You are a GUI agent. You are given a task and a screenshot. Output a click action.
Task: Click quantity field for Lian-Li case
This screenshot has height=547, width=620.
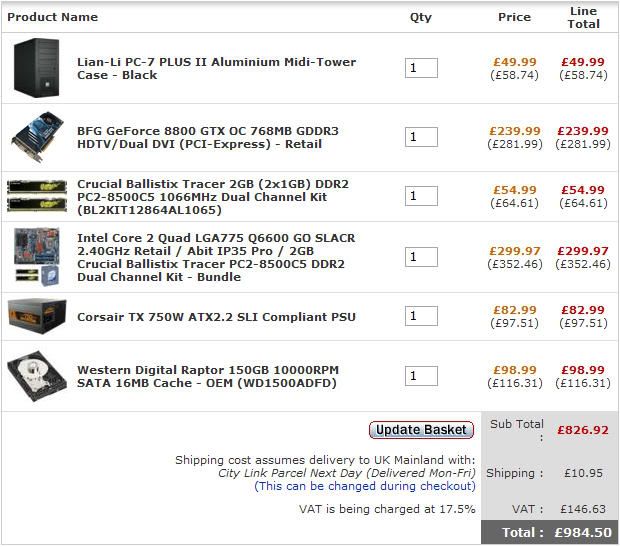[421, 68]
